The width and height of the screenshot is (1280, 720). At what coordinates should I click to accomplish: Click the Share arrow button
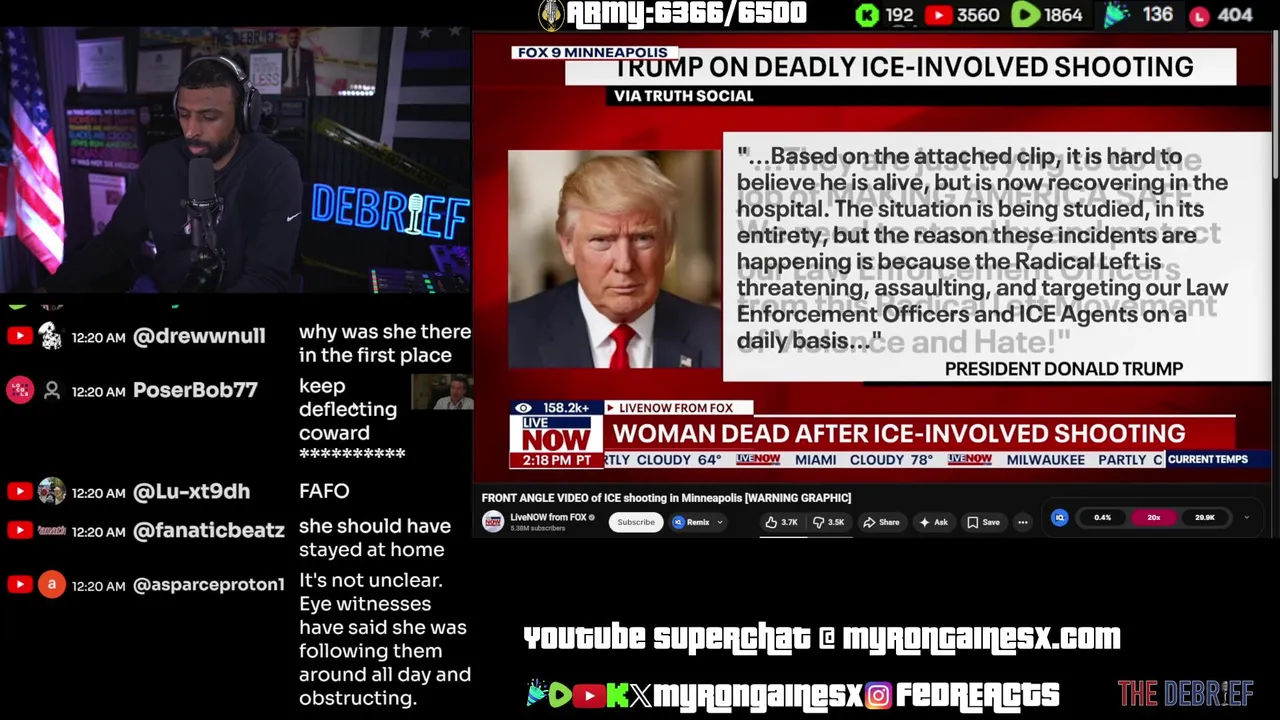(x=881, y=522)
